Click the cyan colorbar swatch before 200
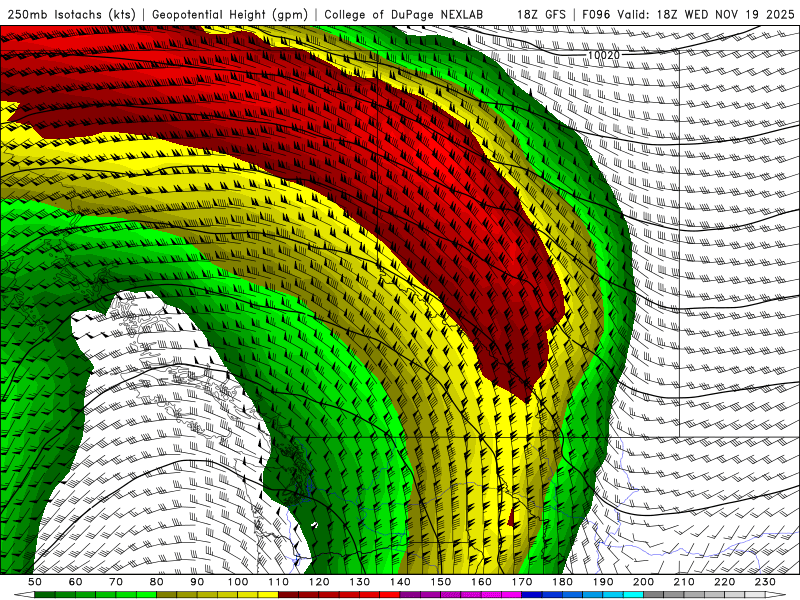The height and width of the screenshot is (600, 800). pos(633,594)
